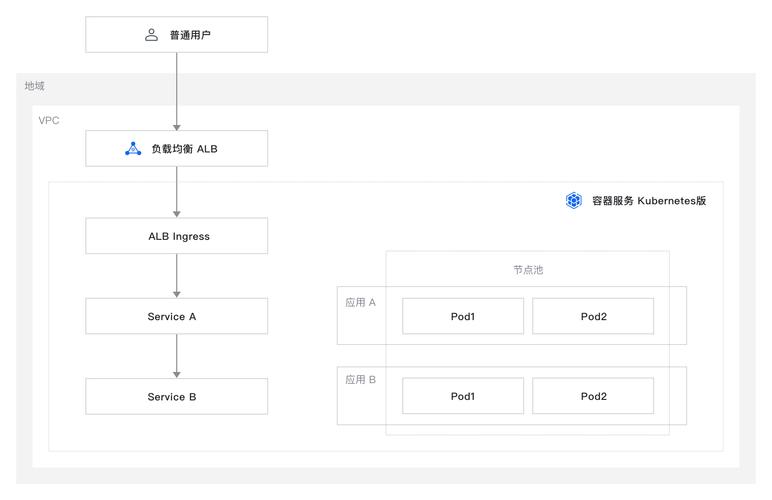Screen dimensions: 772x500
Task: Click the 地域 region label
Action: (35, 86)
